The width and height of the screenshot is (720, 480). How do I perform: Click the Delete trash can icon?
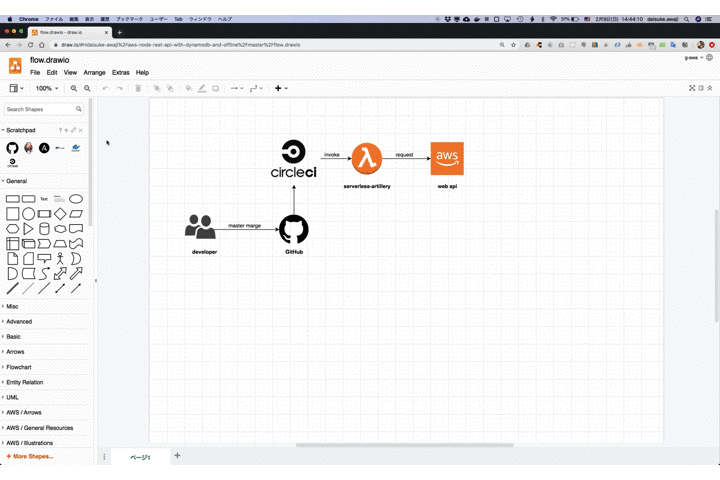138,88
